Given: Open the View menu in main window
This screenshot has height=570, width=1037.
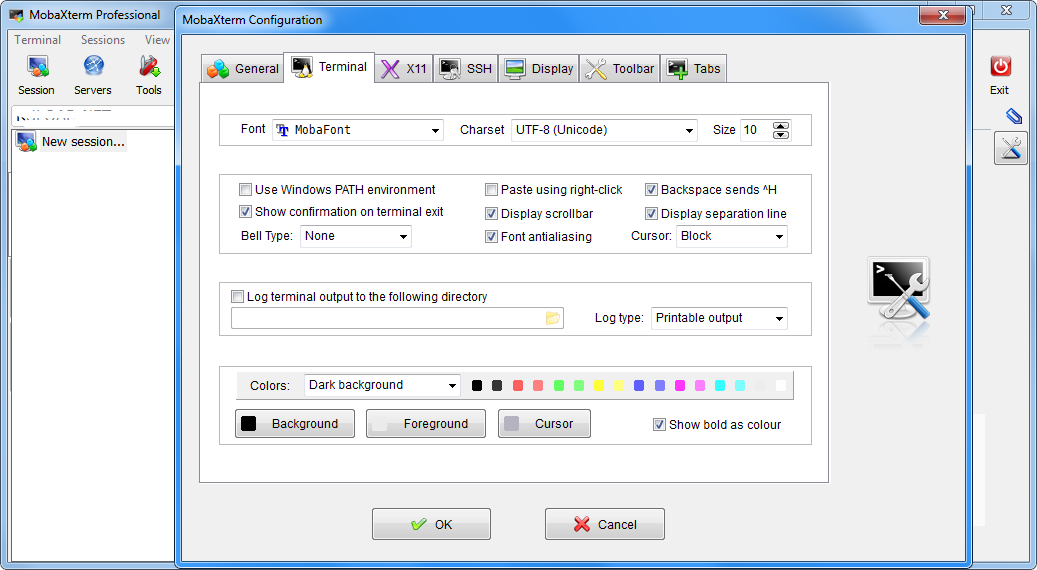Looking at the screenshot, I should click(x=157, y=40).
